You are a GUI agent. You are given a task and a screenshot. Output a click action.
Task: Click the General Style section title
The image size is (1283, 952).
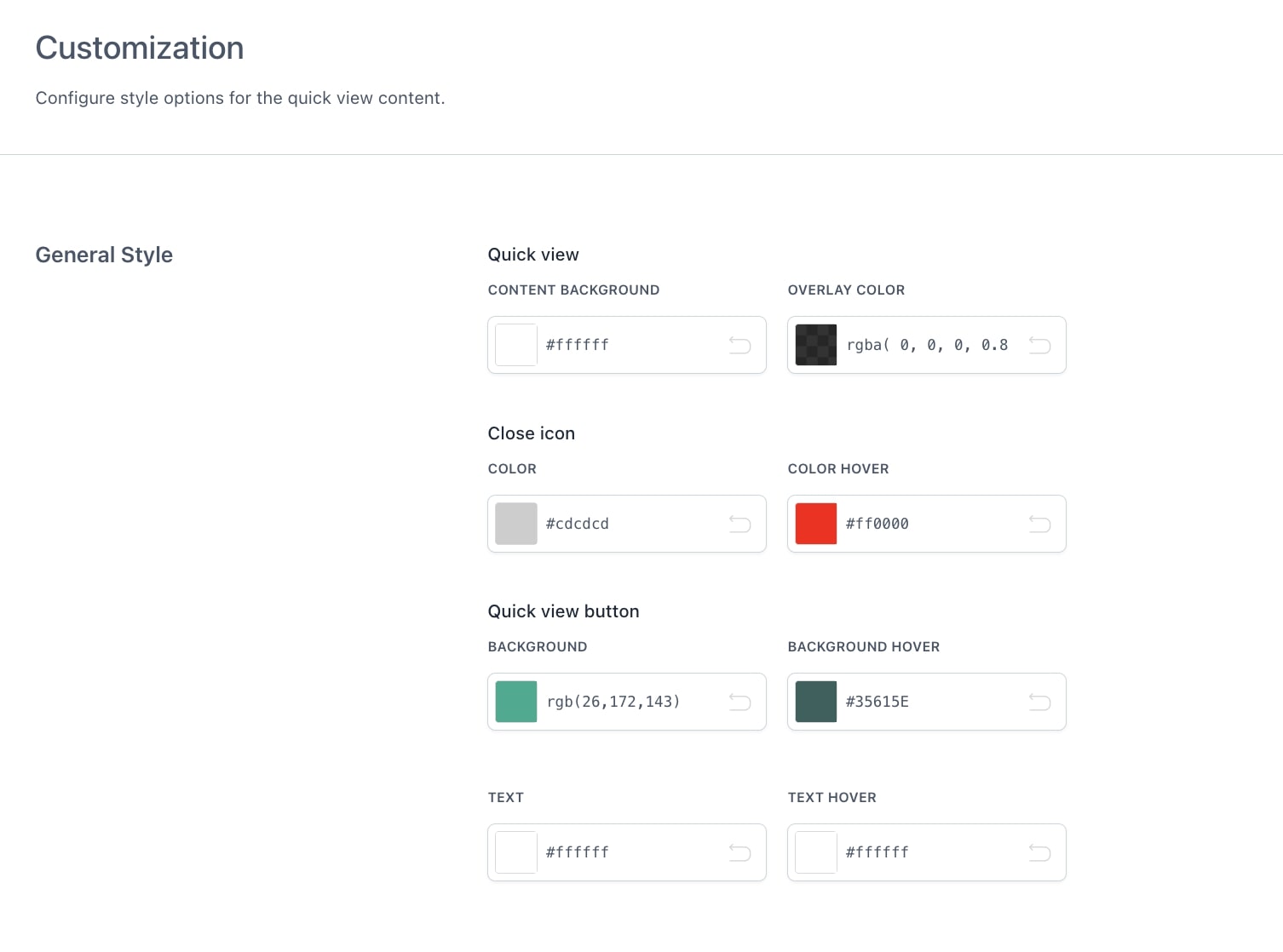[104, 255]
